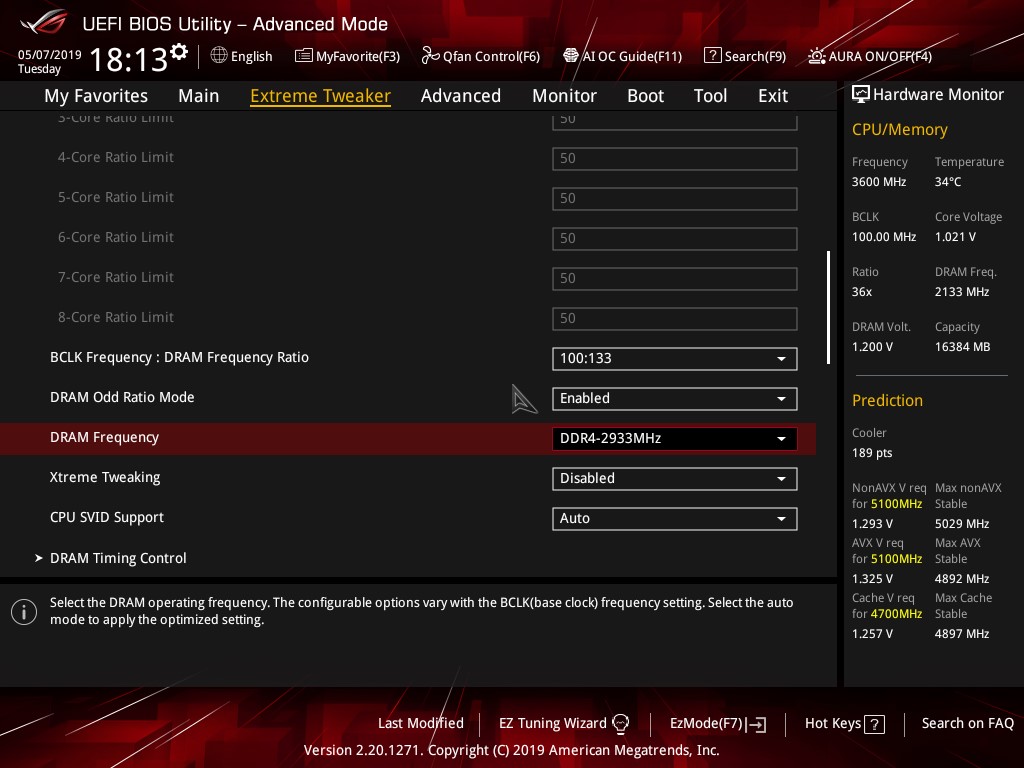1024x768 pixels.
Task: Click the 5-Core Ratio Limit field
Action: 675,199
